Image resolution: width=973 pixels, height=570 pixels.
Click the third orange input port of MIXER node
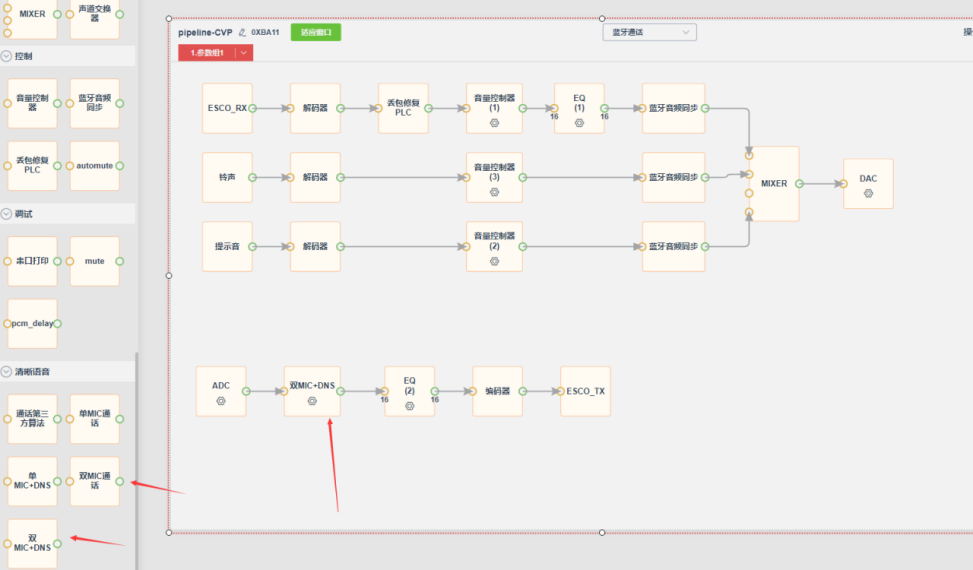[x=749, y=194]
